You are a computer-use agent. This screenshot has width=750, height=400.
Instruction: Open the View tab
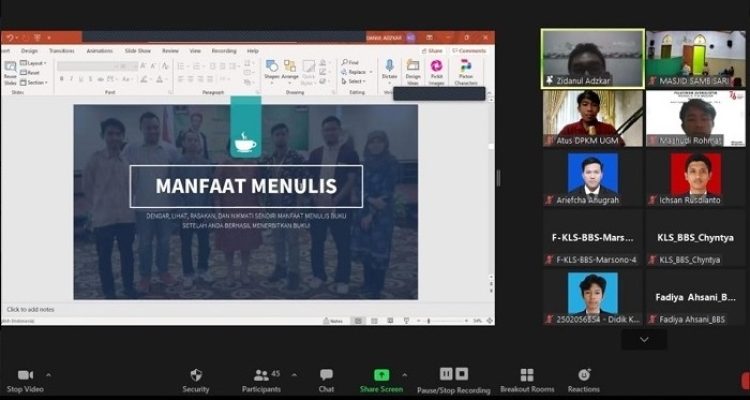pos(195,51)
